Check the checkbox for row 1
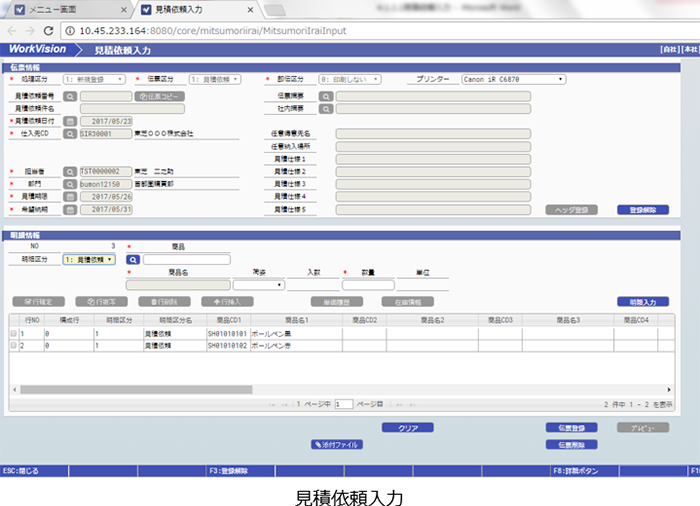Image resolution: width=700 pixels, height=506 pixels. pos(13,334)
